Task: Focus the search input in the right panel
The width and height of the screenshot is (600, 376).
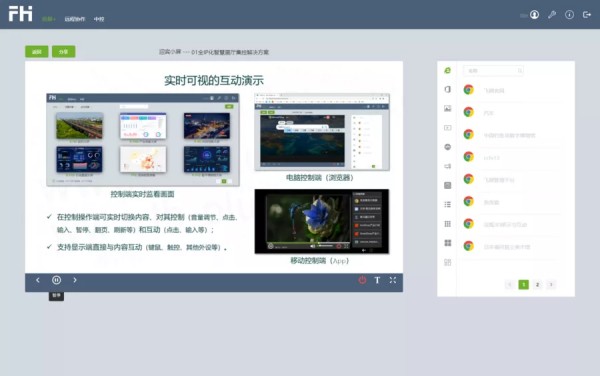Action: (493, 71)
